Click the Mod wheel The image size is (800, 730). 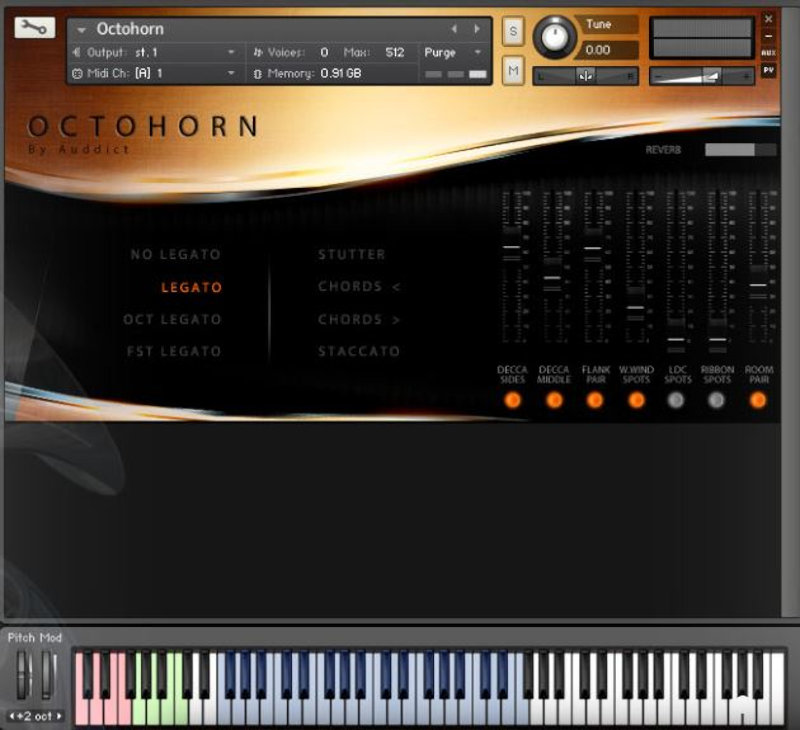click(48, 674)
